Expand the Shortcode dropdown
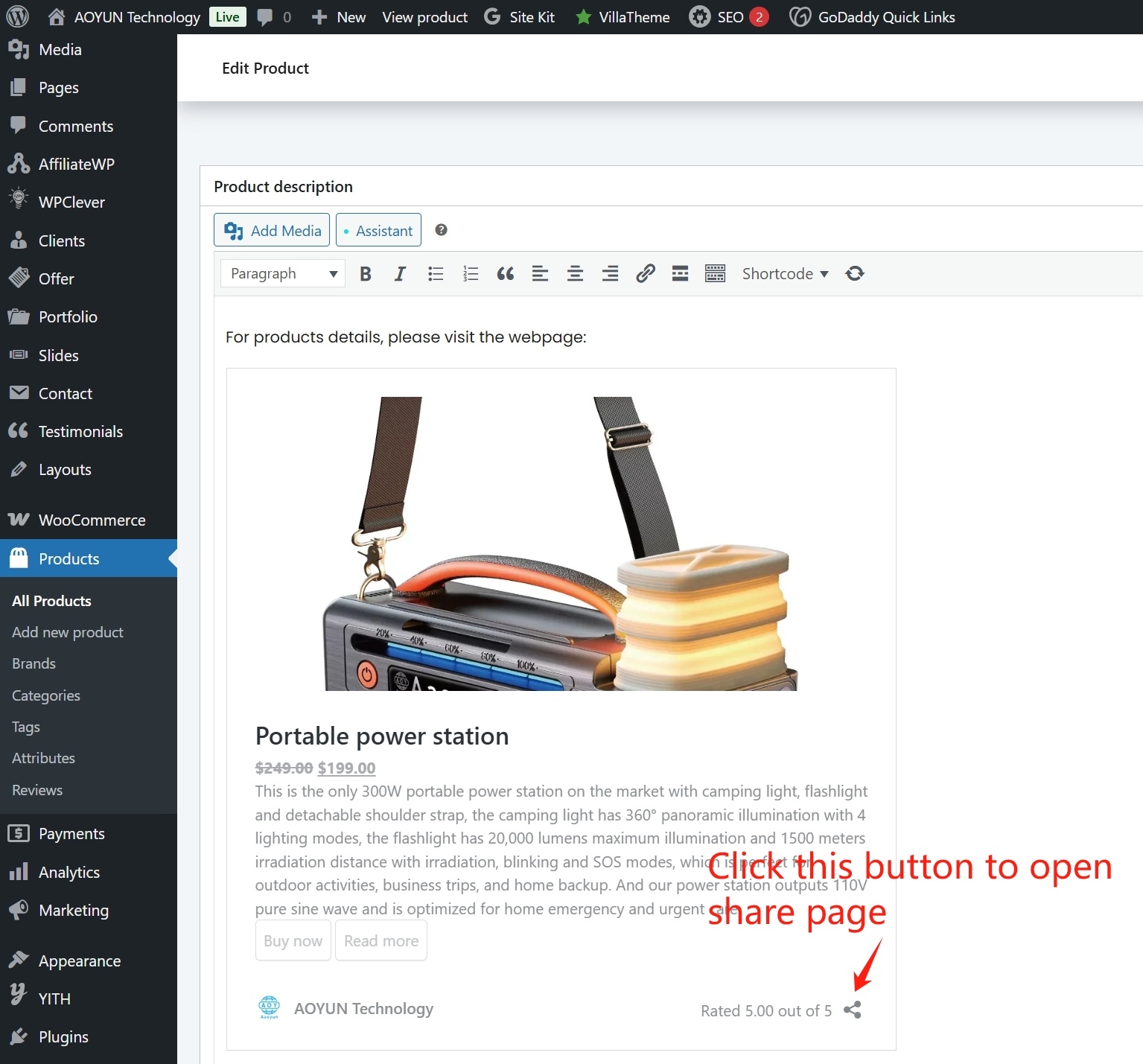 [785, 274]
